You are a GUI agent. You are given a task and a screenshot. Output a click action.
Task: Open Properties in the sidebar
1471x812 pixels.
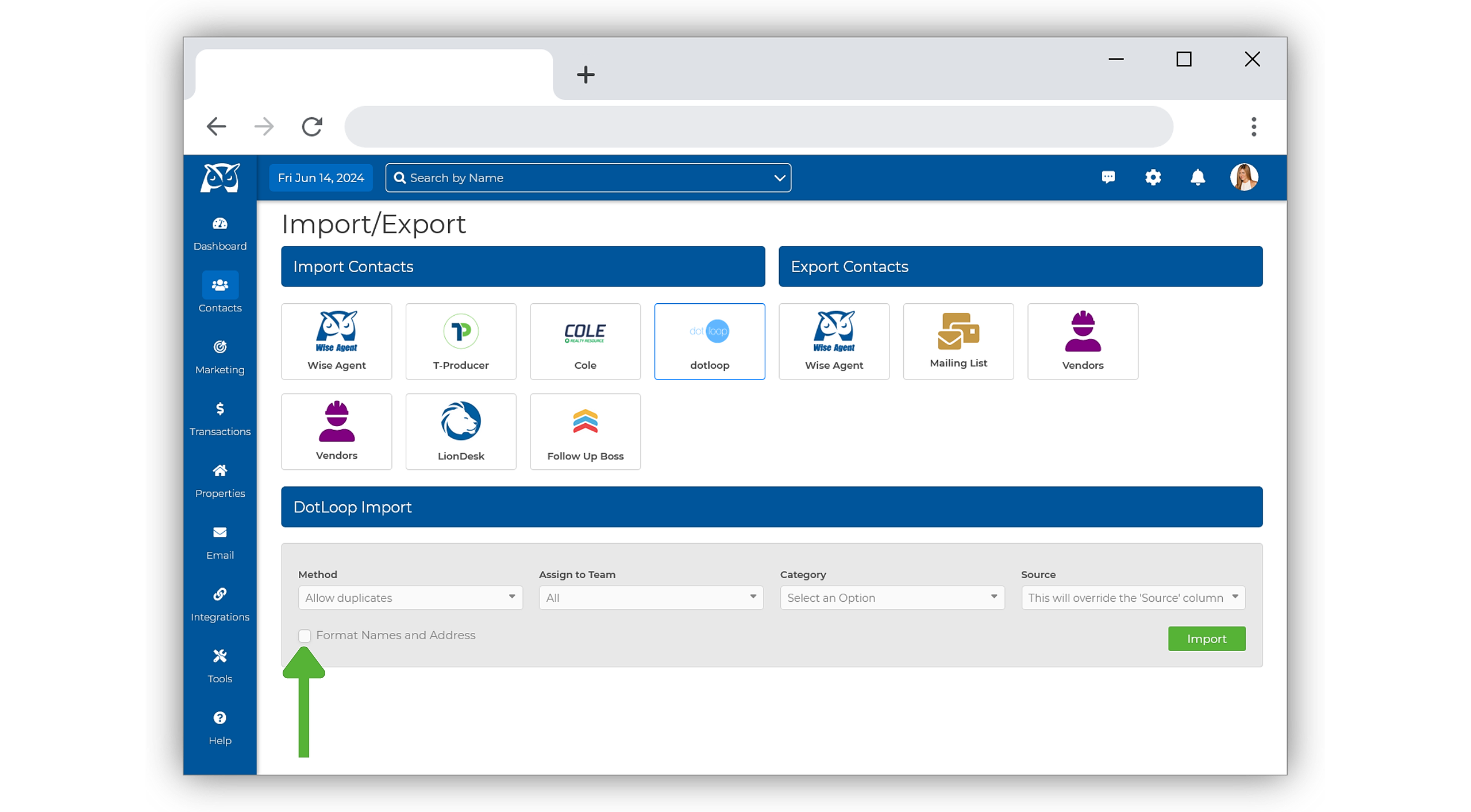click(x=220, y=481)
